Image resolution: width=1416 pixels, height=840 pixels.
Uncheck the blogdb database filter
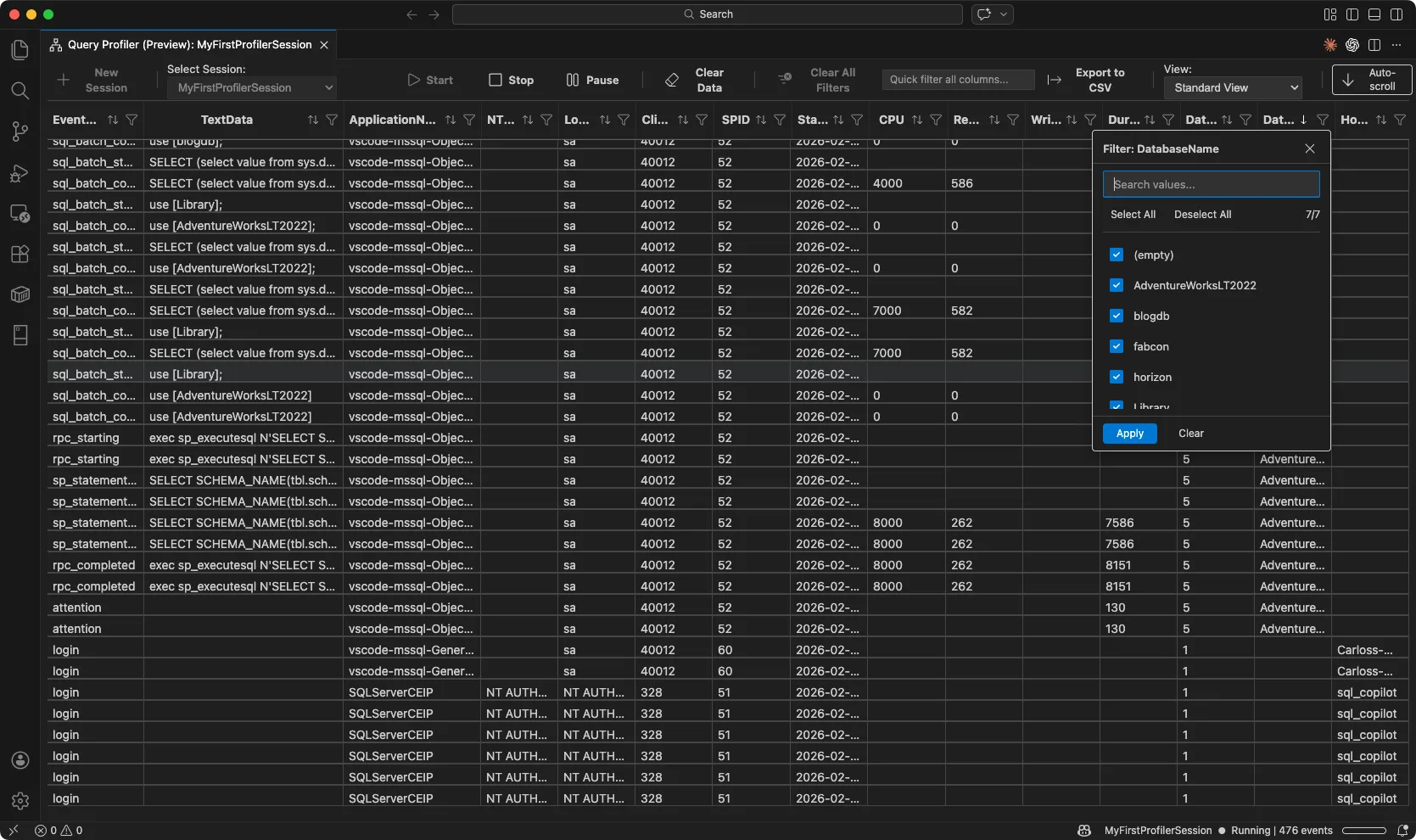(1117, 316)
